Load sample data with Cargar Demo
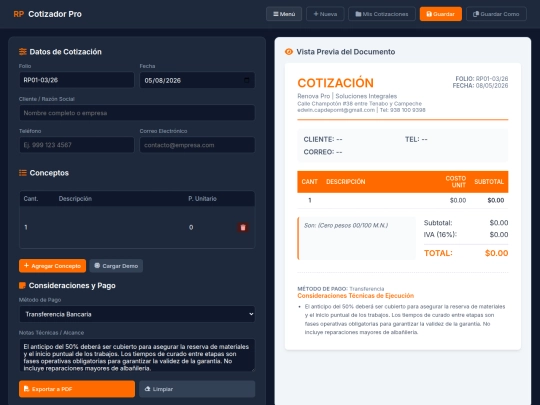Viewport: 540px width, 405px height. click(x=116, y=266)
